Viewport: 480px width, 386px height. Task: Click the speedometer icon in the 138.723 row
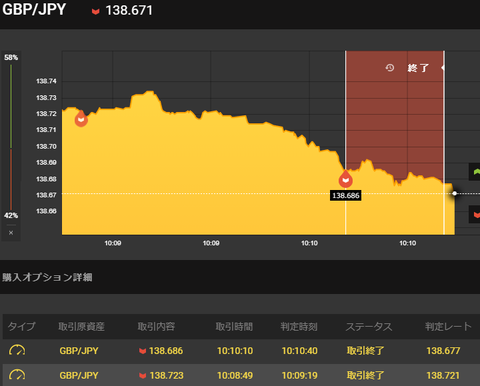click(17, 375)
